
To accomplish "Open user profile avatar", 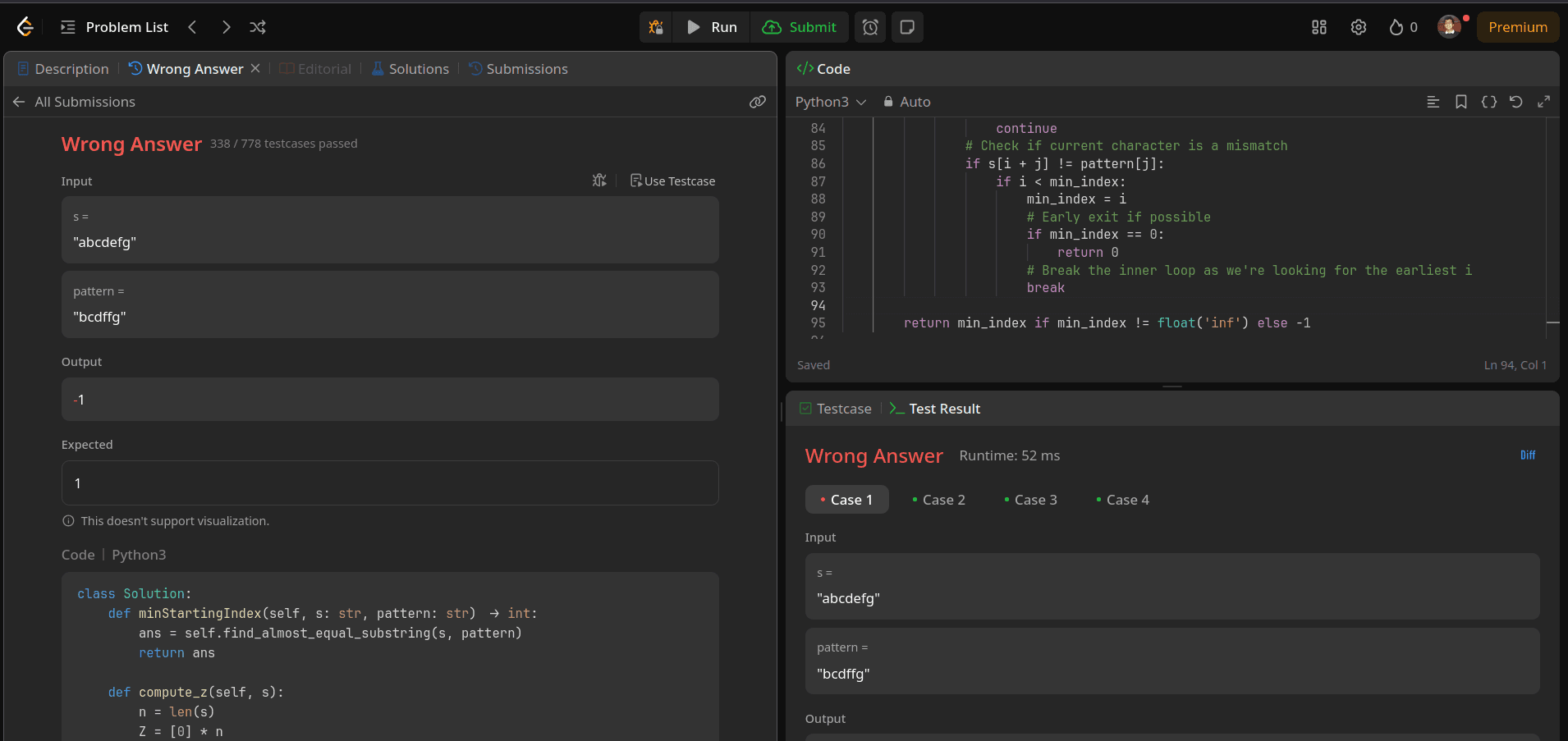I will coord(1450,26).
